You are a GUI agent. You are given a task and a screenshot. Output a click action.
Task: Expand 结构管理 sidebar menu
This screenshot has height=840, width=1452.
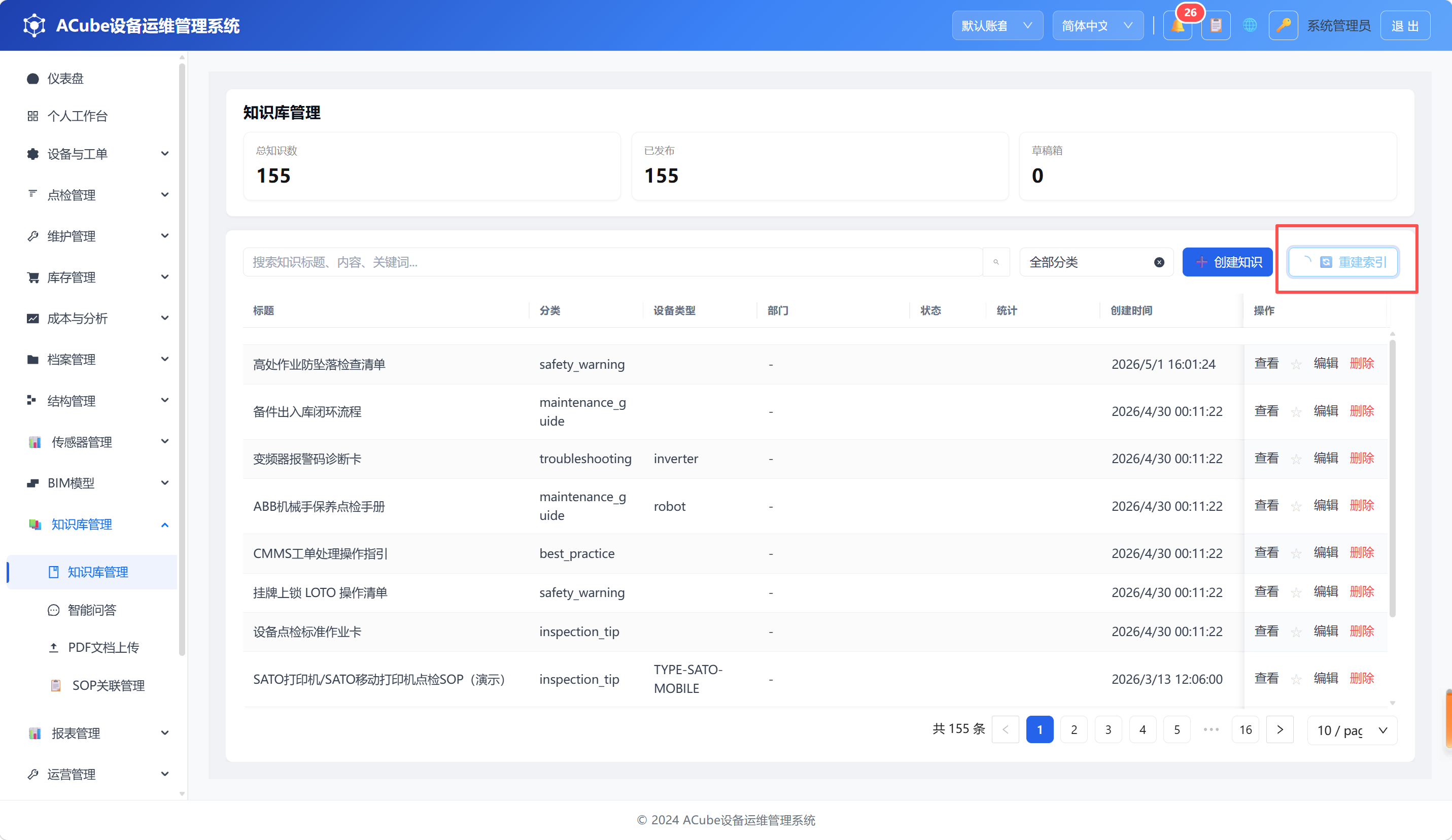point(92,400)
